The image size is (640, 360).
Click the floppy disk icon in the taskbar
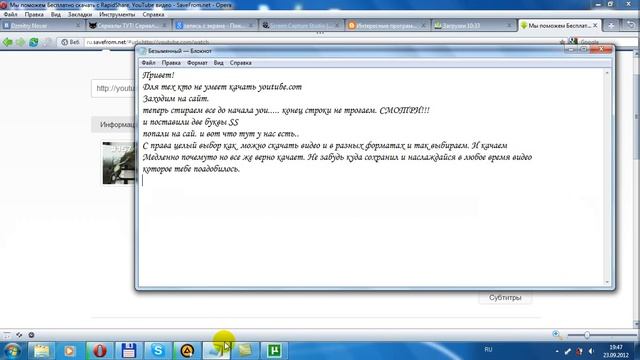point(129,351)
